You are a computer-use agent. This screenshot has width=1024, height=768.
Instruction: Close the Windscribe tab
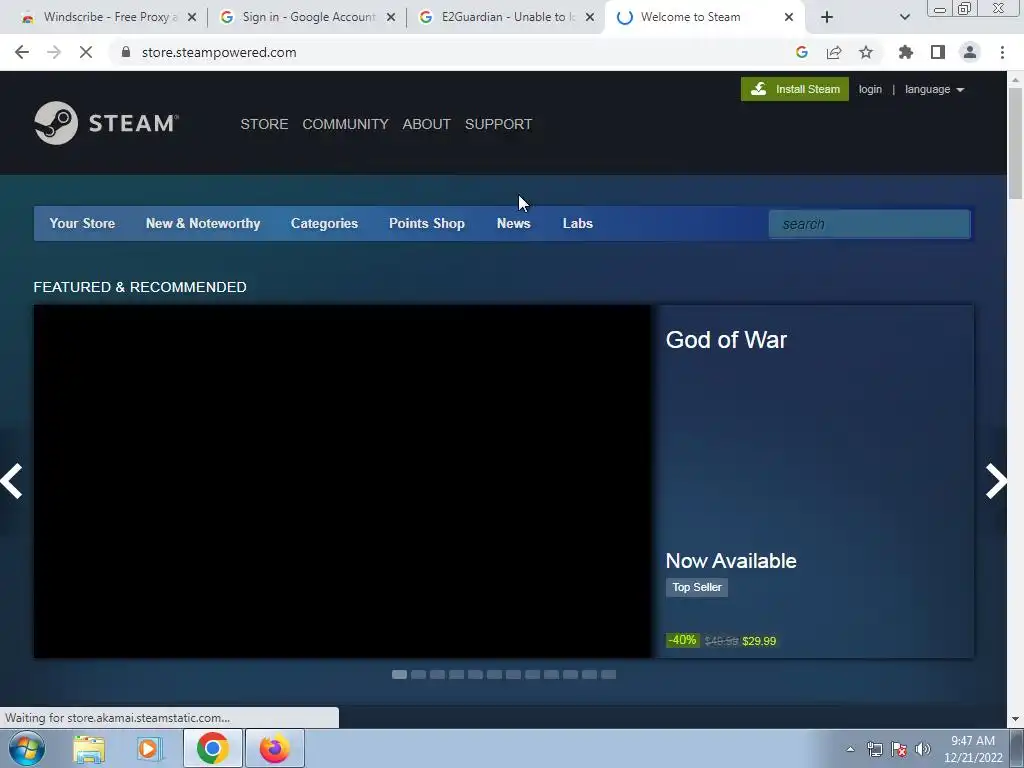click(192, 18)
